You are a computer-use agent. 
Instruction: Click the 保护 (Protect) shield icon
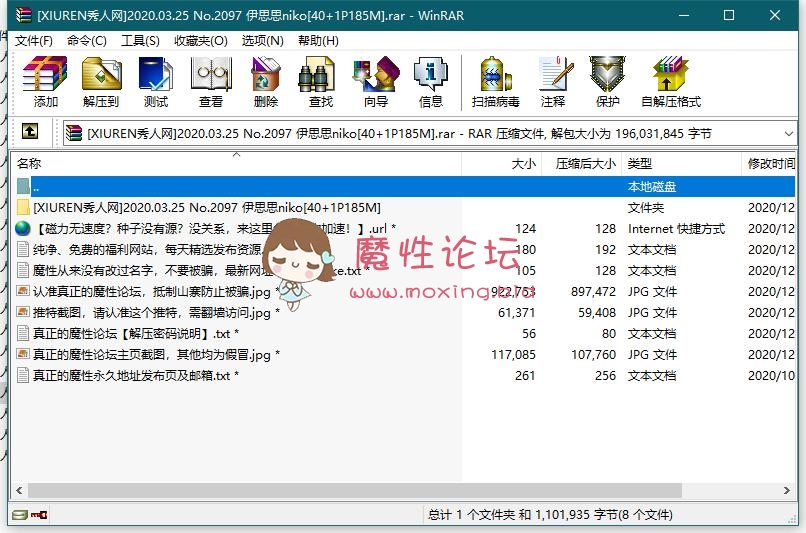click(x=607, y=82)
